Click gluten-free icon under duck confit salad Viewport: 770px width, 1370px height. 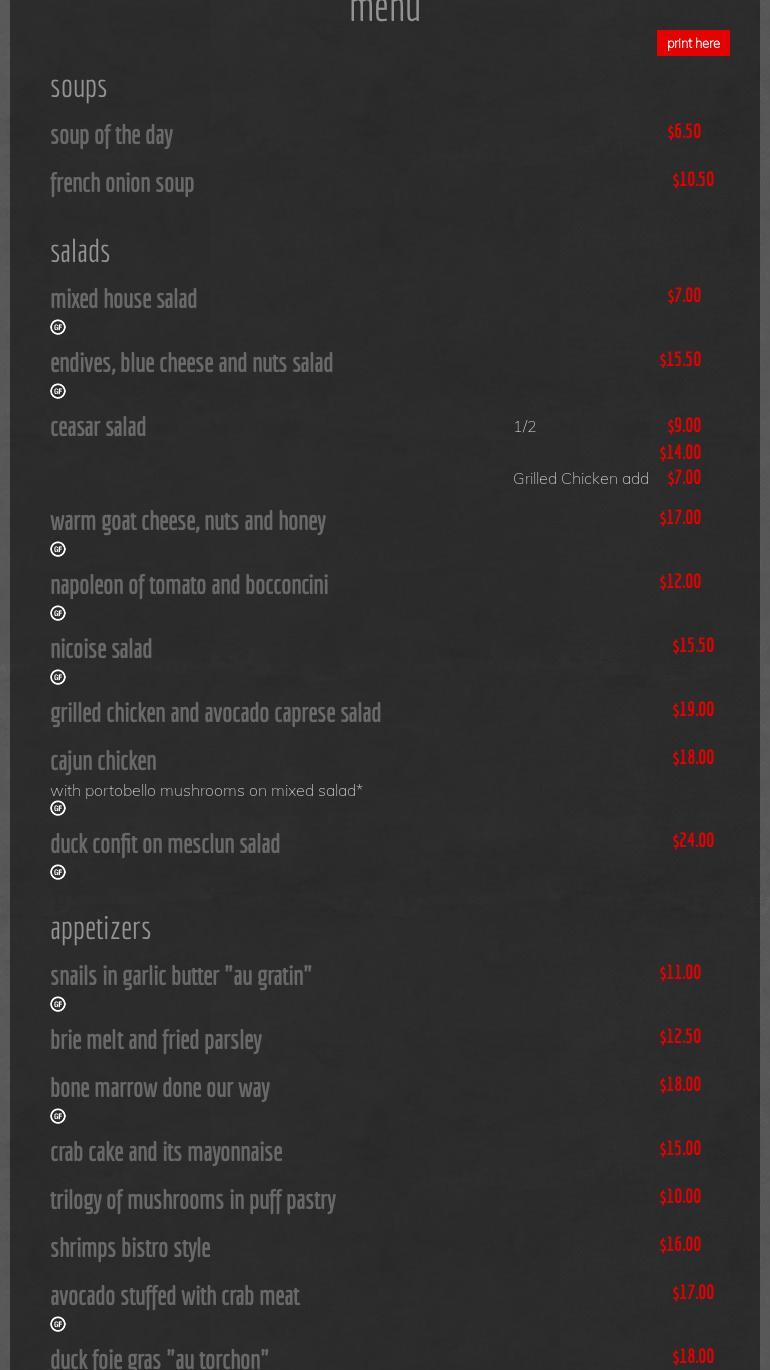coord(58,872)
